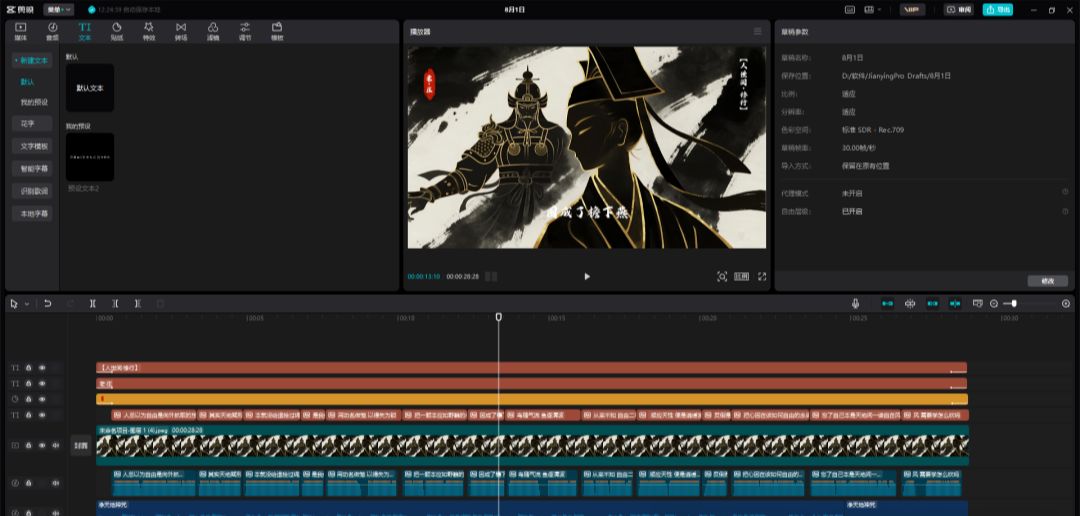Open the 菜单 dropdown in the title bar

click(x=58, y=9)
